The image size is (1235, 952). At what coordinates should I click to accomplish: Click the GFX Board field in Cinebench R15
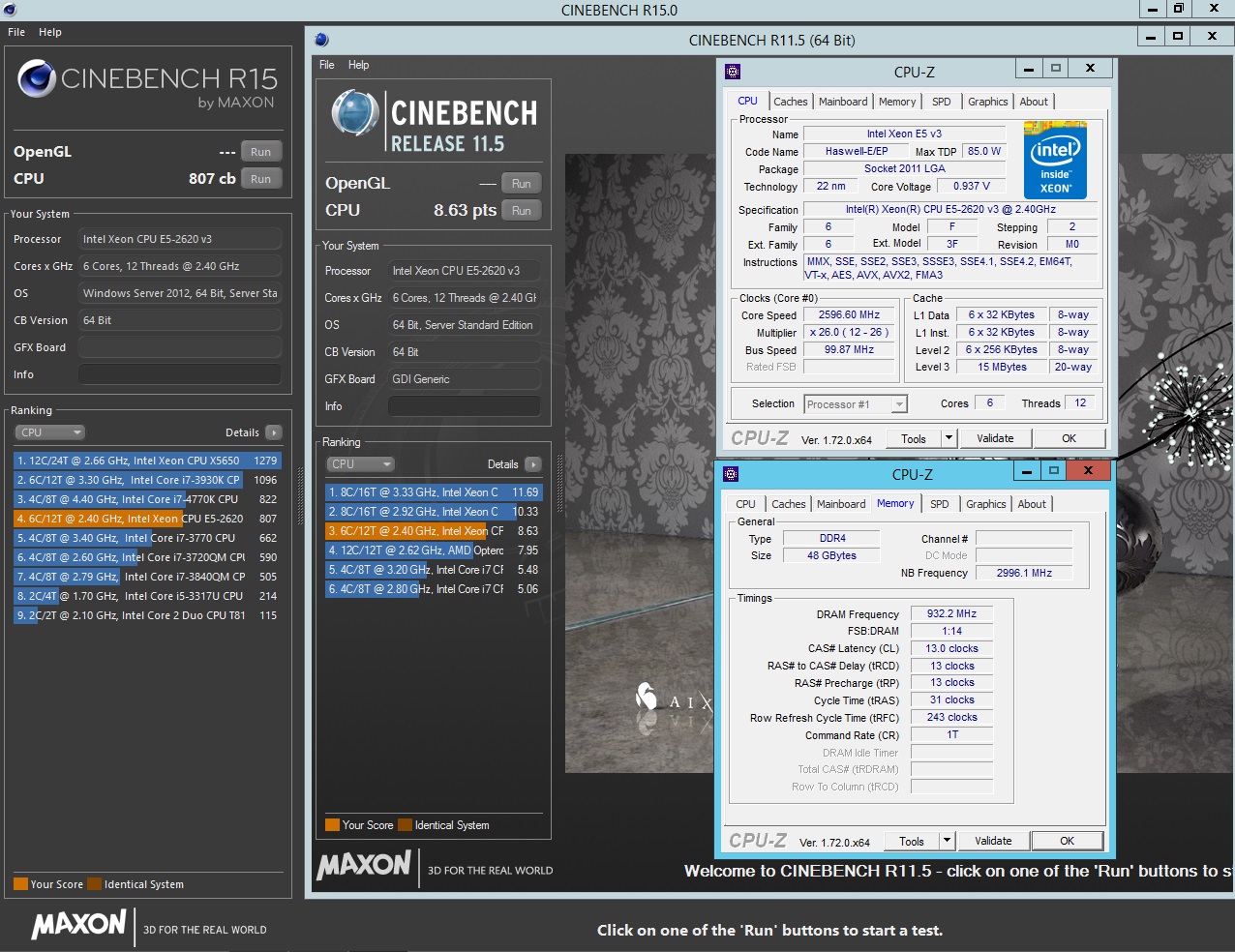[180, 347]
